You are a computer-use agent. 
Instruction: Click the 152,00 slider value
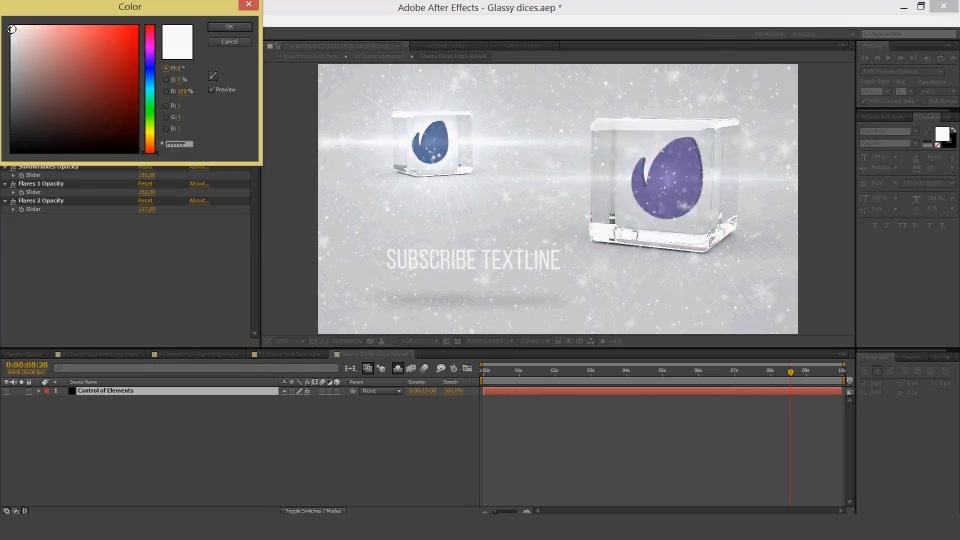coord(147,192)
